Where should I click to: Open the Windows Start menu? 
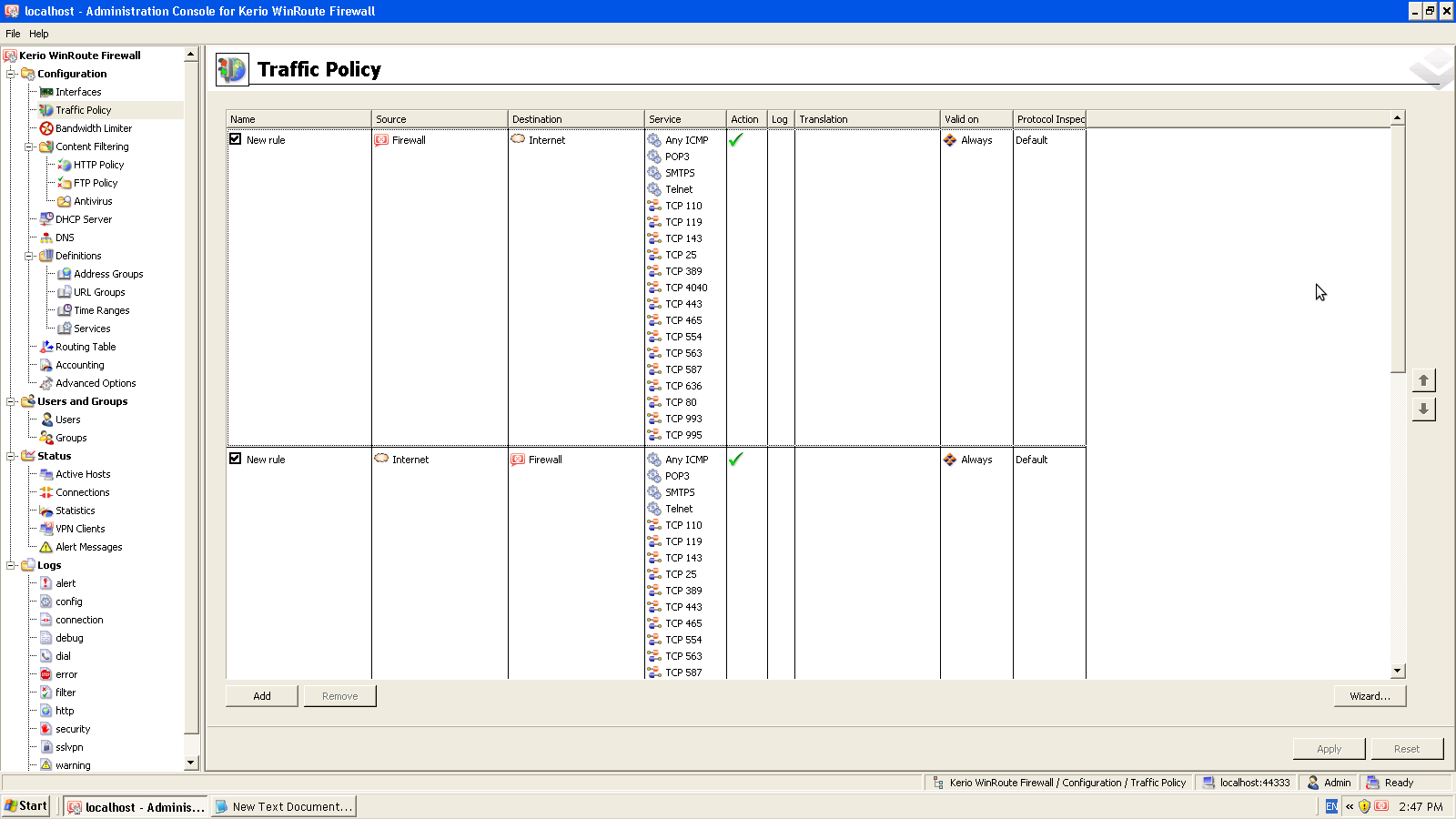(x=26, y=806)
